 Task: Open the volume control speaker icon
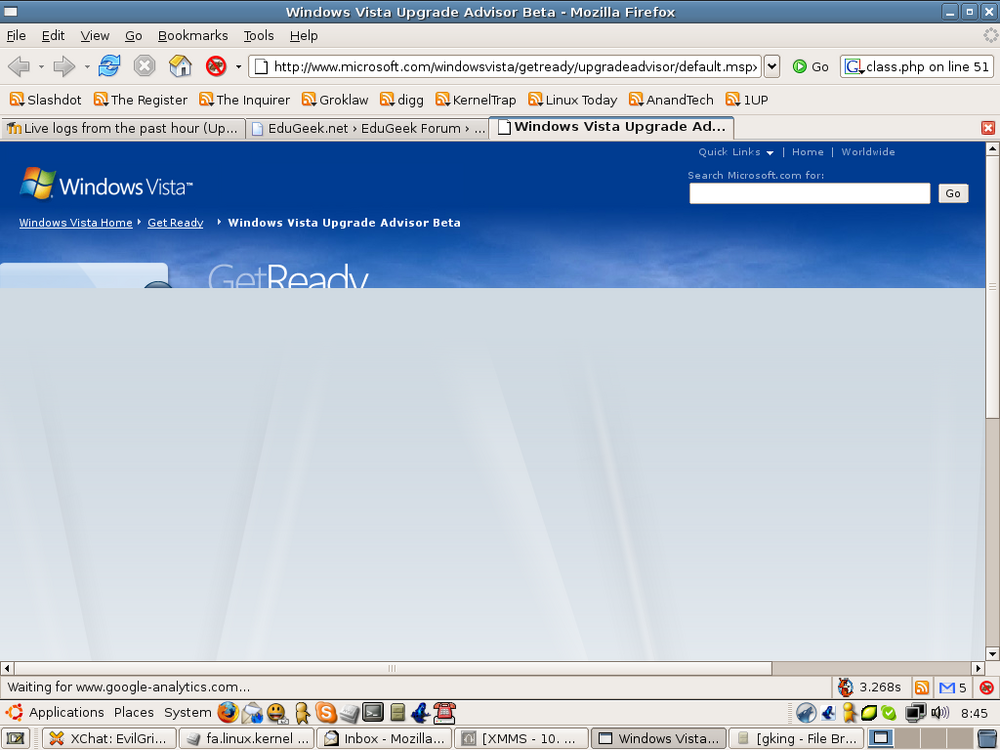pos(940,712)
